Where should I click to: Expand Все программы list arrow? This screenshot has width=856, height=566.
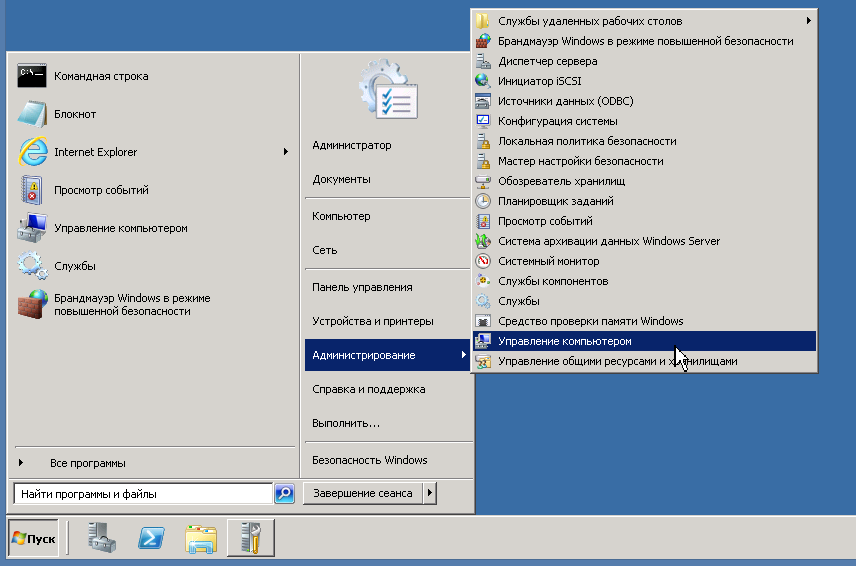click(21, 463)
